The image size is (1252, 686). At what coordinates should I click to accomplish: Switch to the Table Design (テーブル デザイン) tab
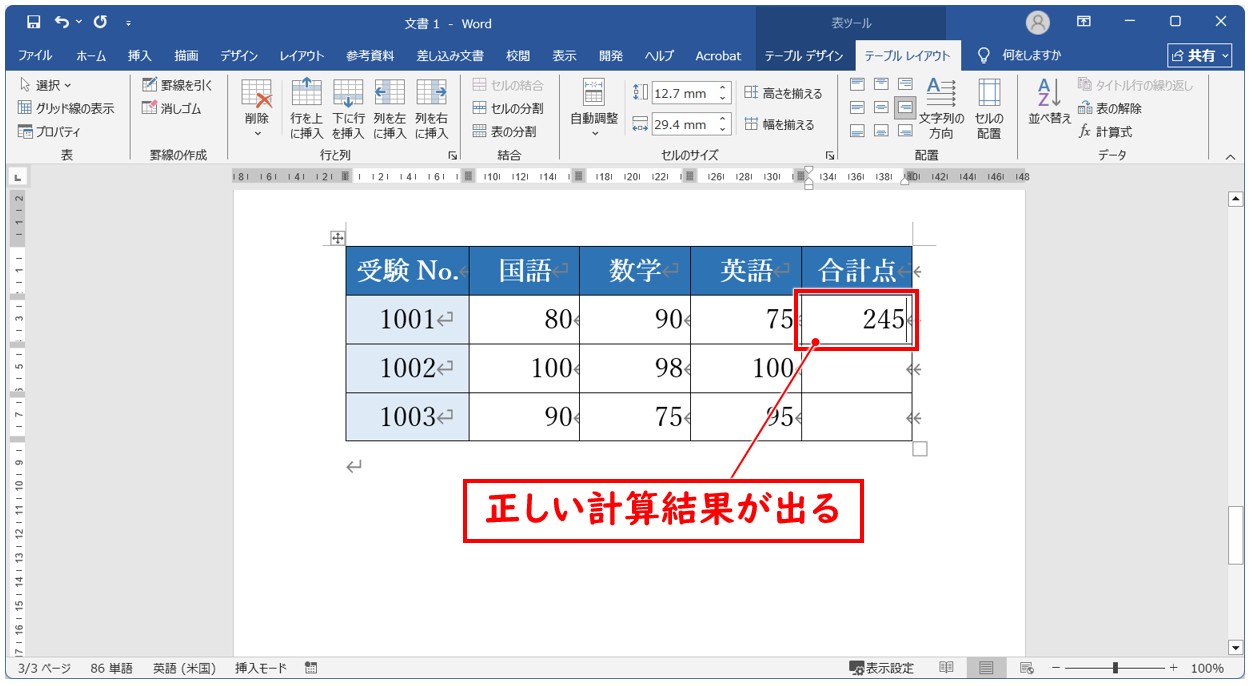point(804,56)
